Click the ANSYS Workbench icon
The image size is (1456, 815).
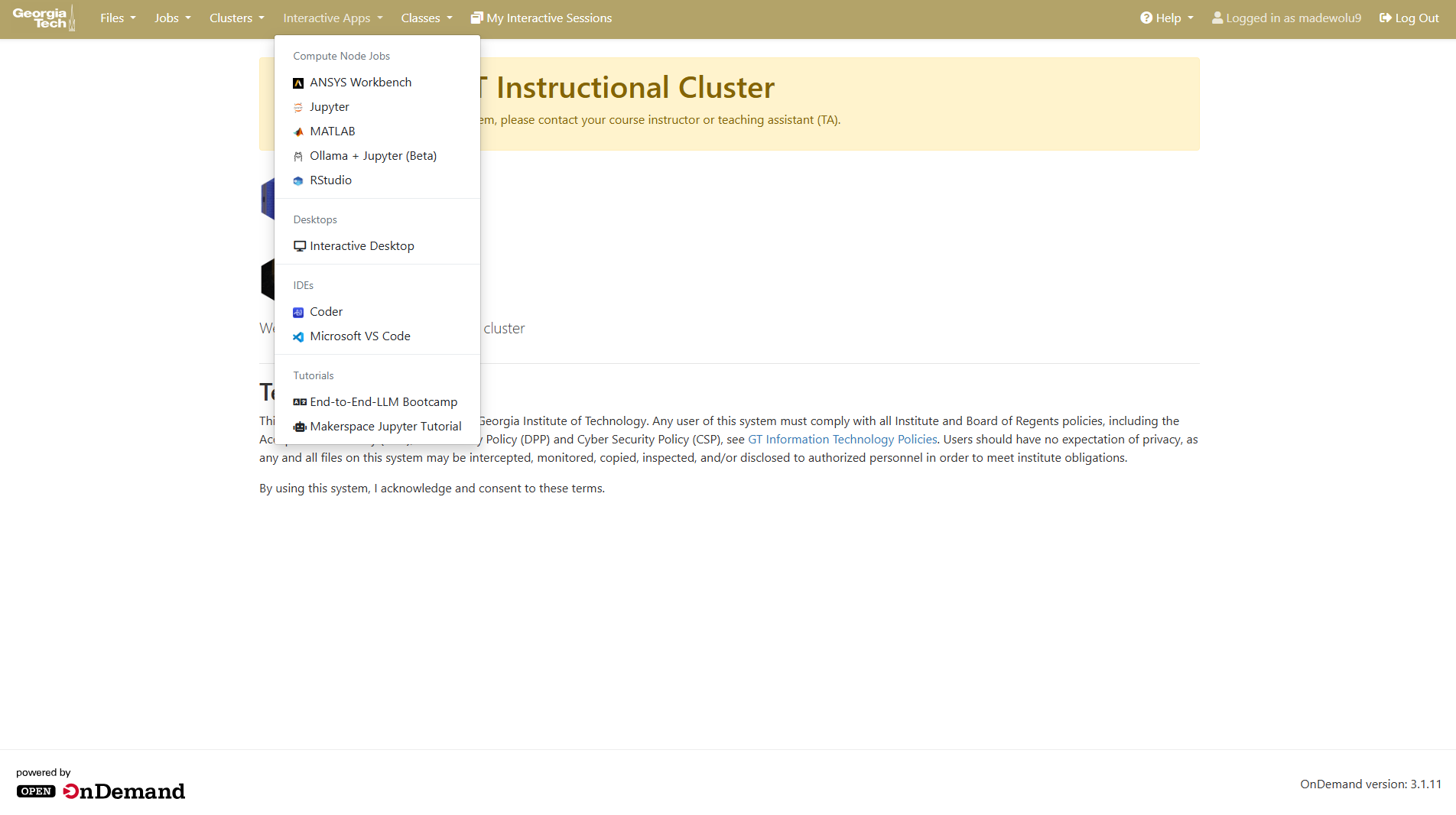tap(298, 83)
